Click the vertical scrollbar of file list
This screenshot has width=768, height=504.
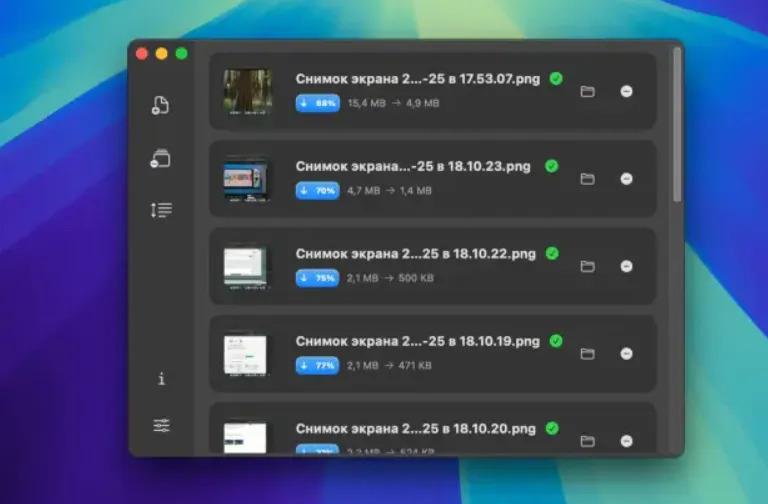[x=677, y=124]
